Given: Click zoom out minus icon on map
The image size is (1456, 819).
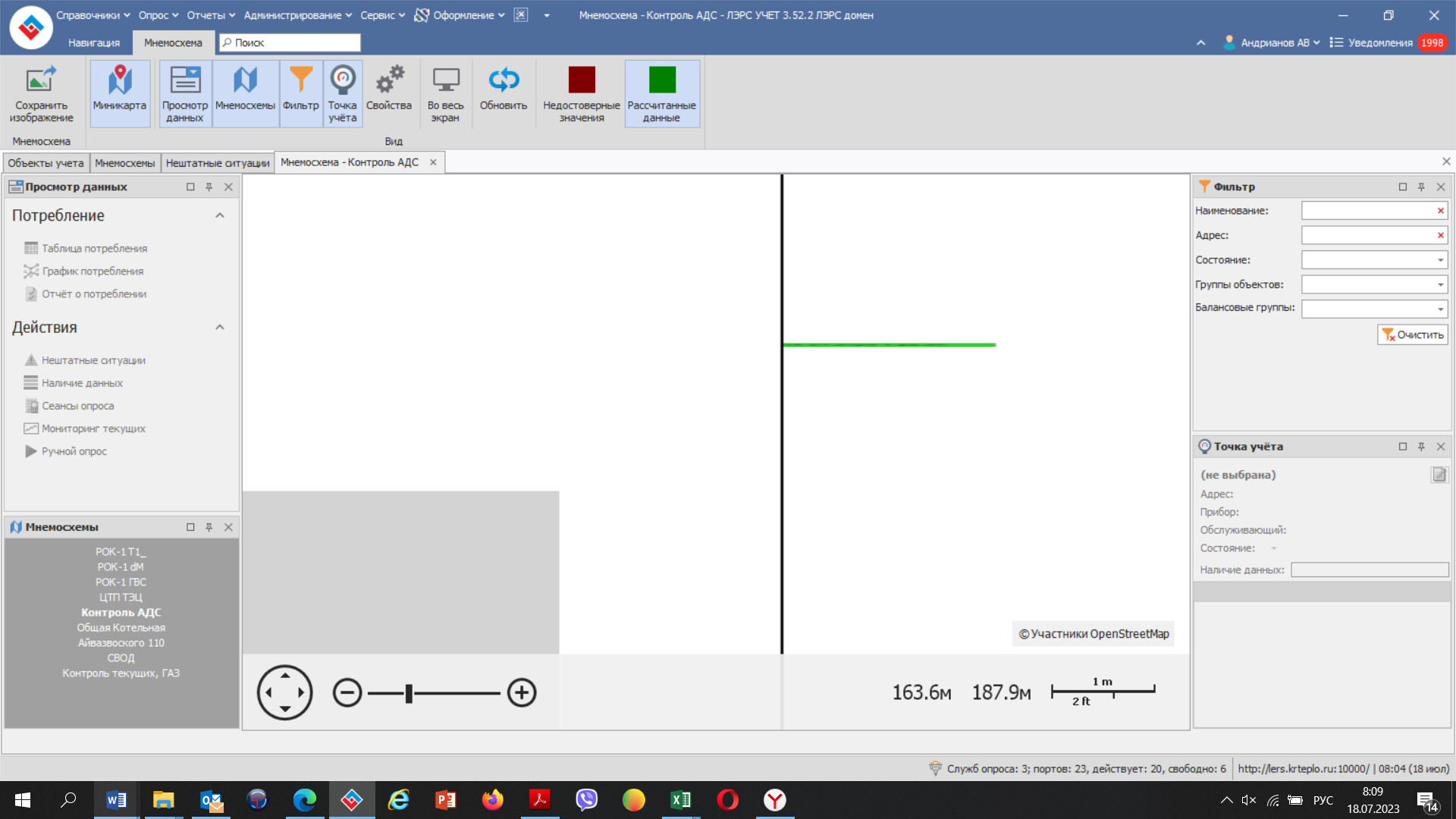Looking at the screenshot, I should [347, 692].
